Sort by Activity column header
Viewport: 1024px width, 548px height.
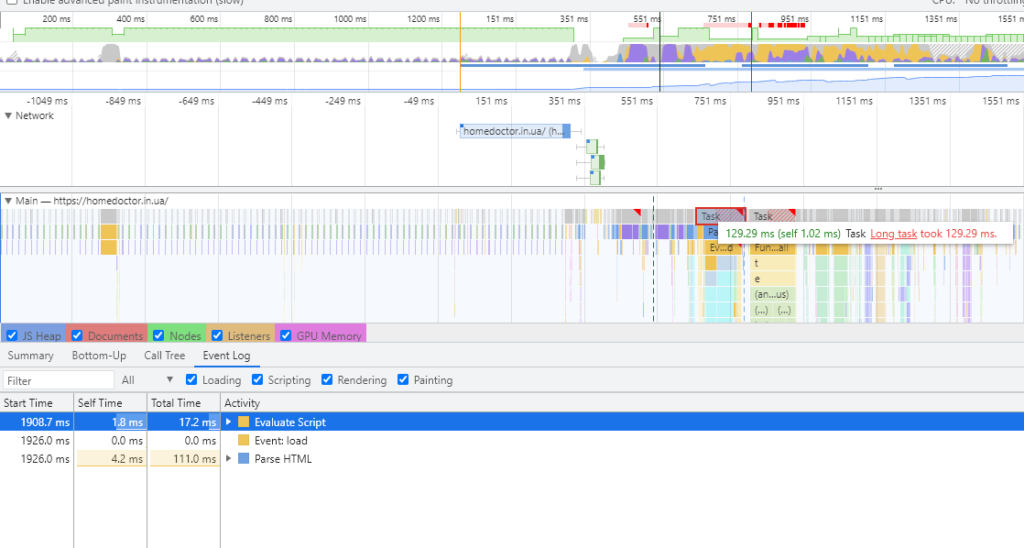[x=622, y=403]
